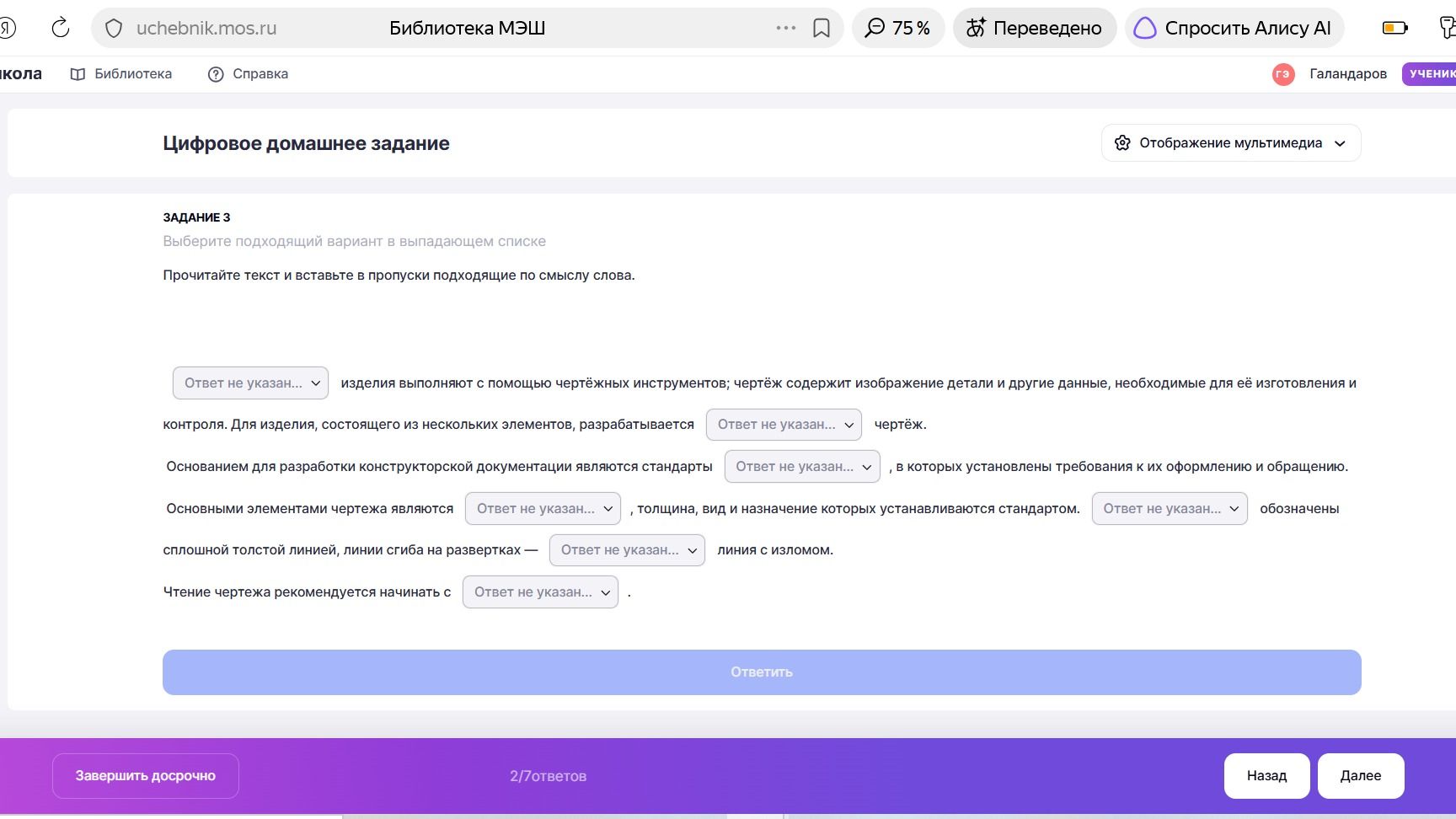
Task: Go to previous task with Назад
Action: coord(1266,776)
